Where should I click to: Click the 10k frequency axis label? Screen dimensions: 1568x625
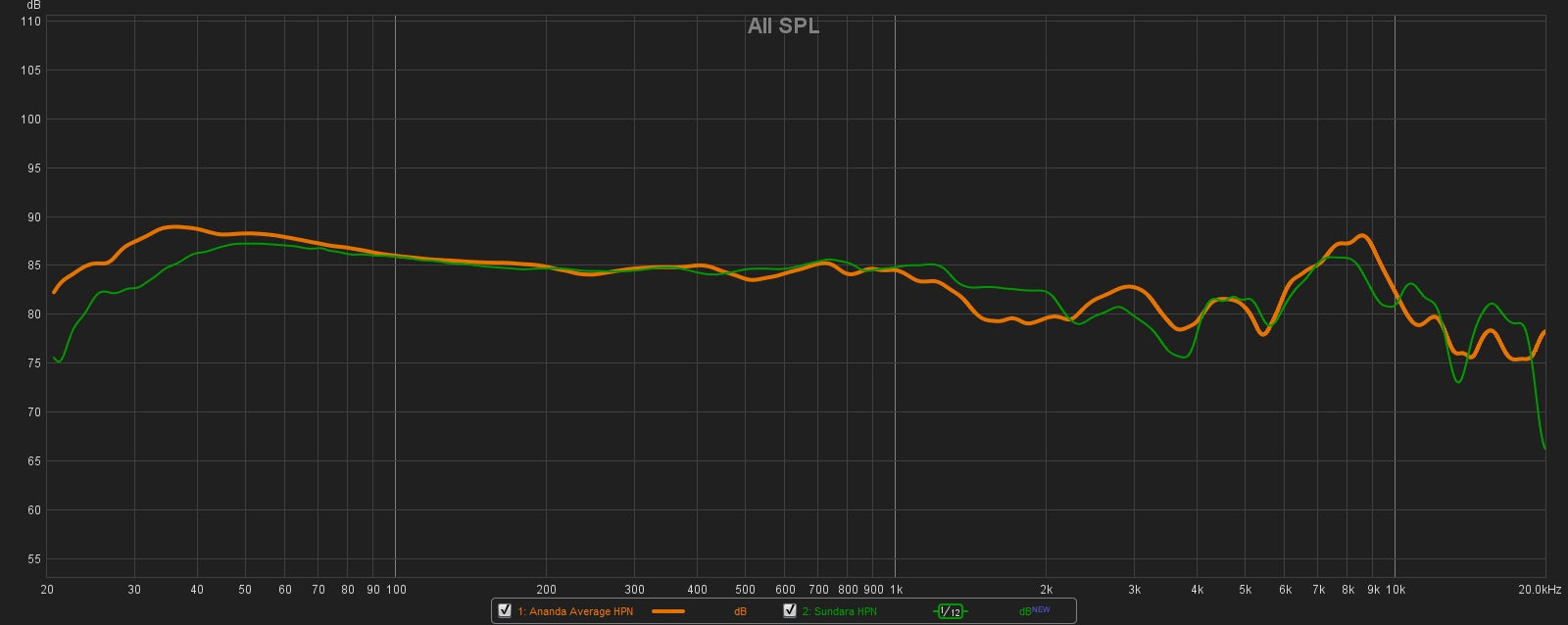[1395, 590]
